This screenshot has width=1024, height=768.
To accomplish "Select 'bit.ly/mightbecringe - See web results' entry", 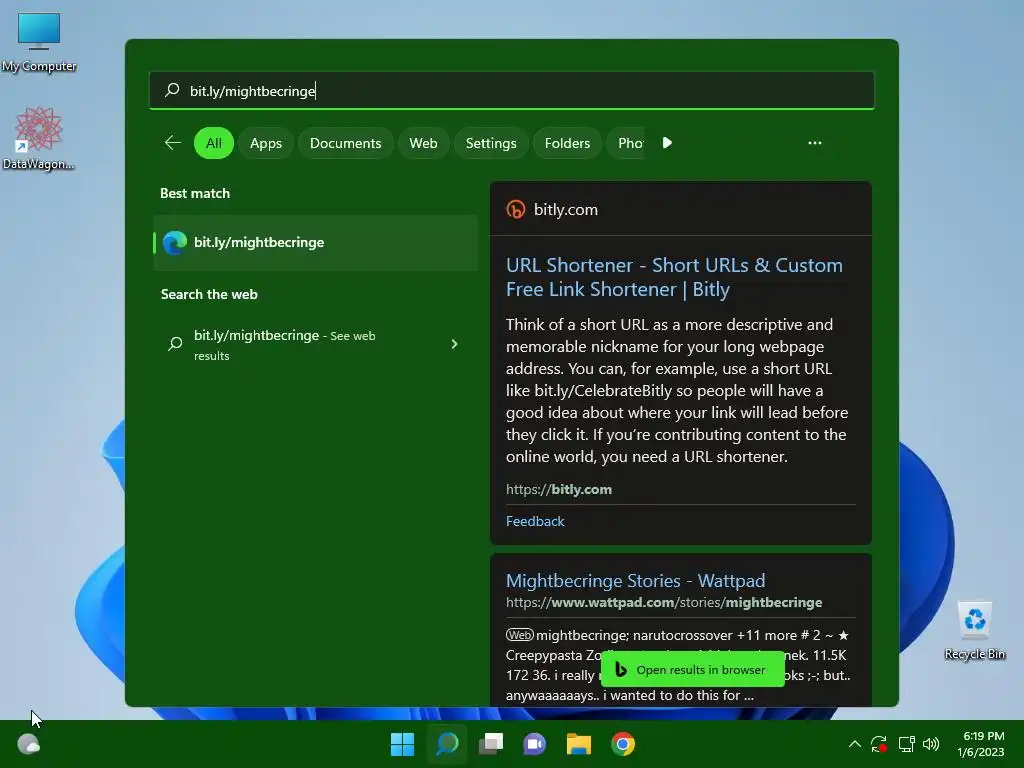I will (315, 345).
